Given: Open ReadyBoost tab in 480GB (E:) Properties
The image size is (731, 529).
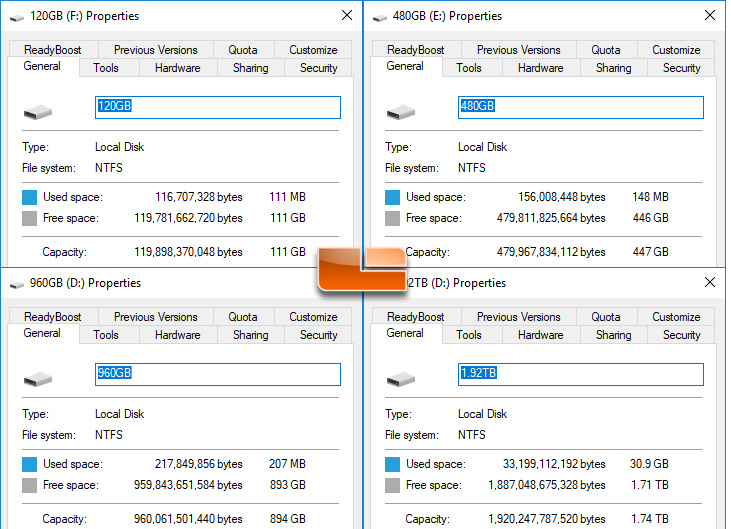Looking at the screenshot, I should click(415, 50).
